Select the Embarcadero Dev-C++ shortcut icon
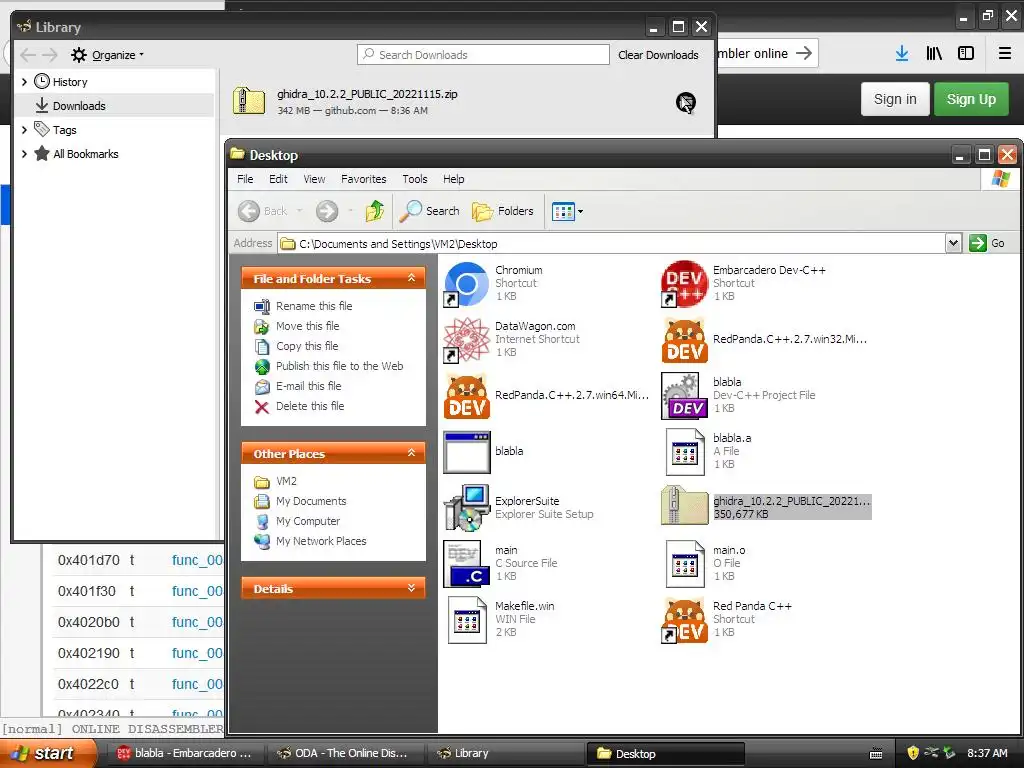This screenshot has width=1024, height=768. tap(684, 284)
